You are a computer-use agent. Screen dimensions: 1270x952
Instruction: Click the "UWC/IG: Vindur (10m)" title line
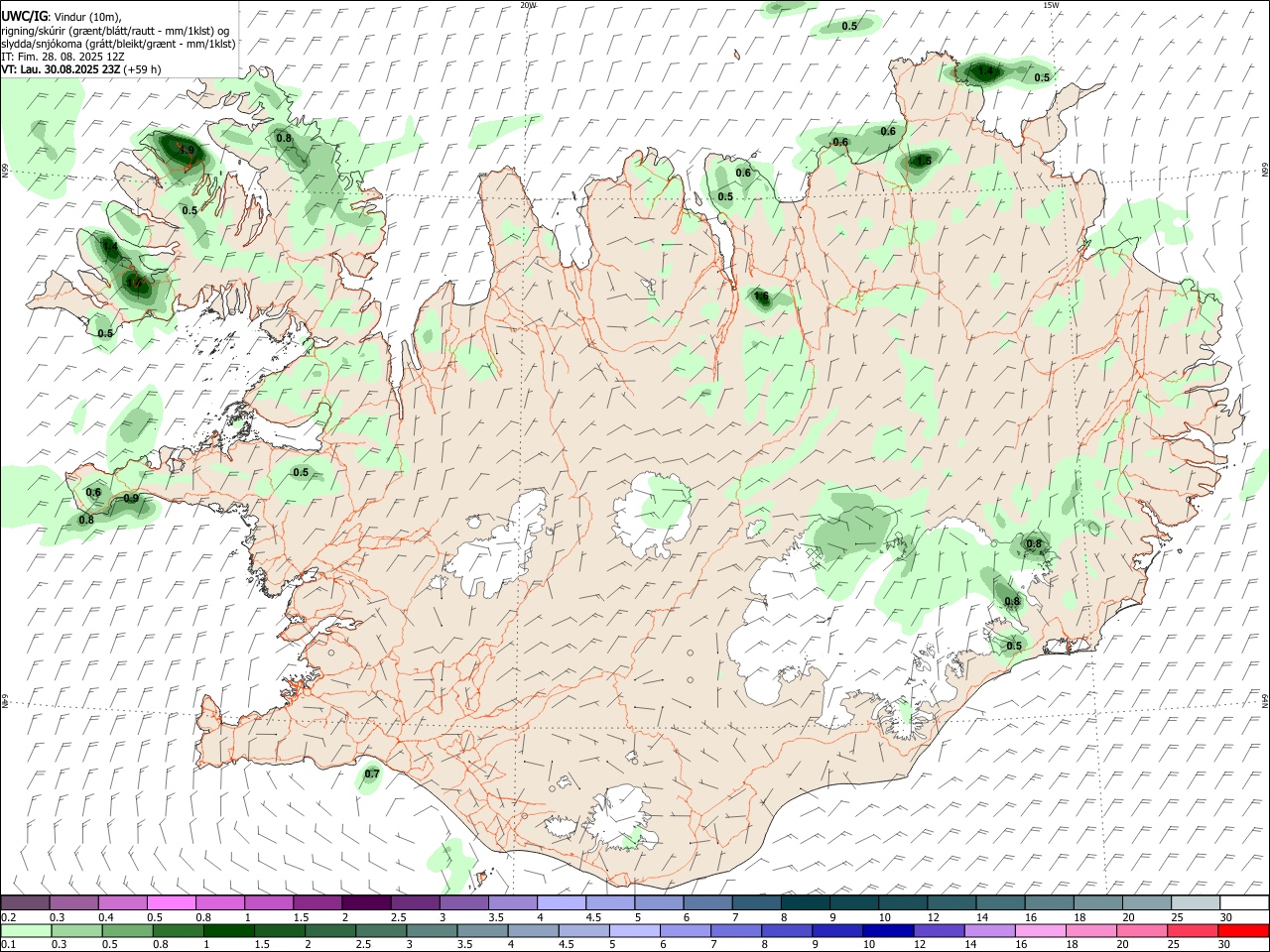[x=63, y=17]
